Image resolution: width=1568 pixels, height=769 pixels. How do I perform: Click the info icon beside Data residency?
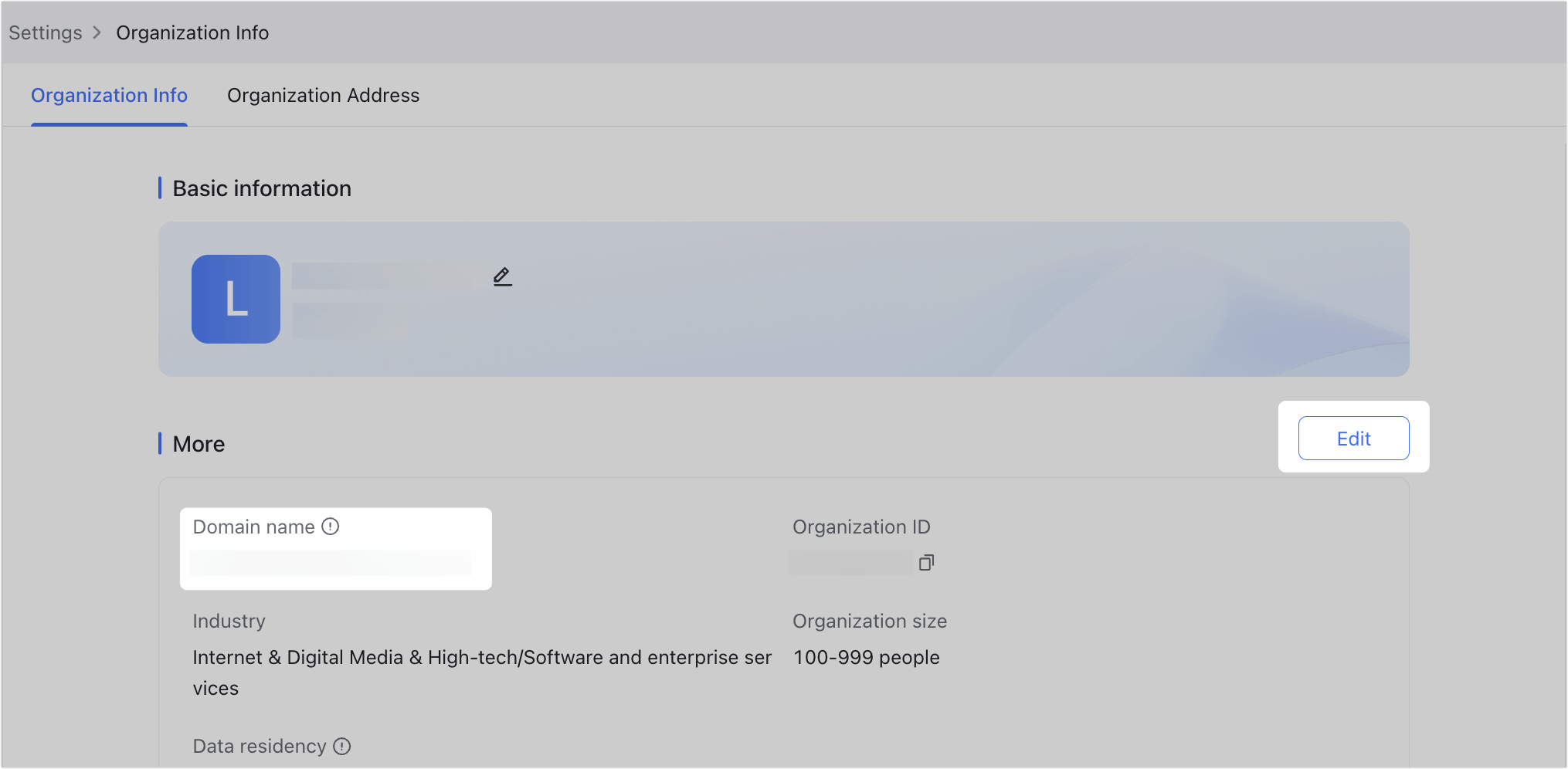pos(342,746)
